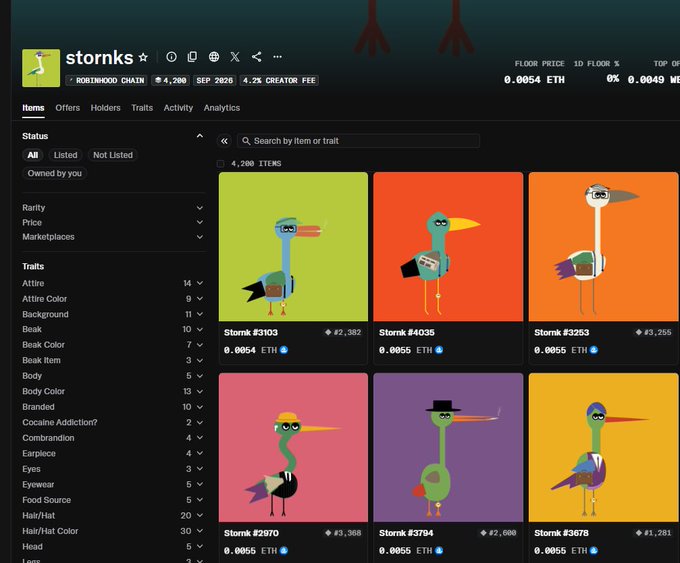Switch to the Traits tab
680x563 pixels.
(142, 108)
